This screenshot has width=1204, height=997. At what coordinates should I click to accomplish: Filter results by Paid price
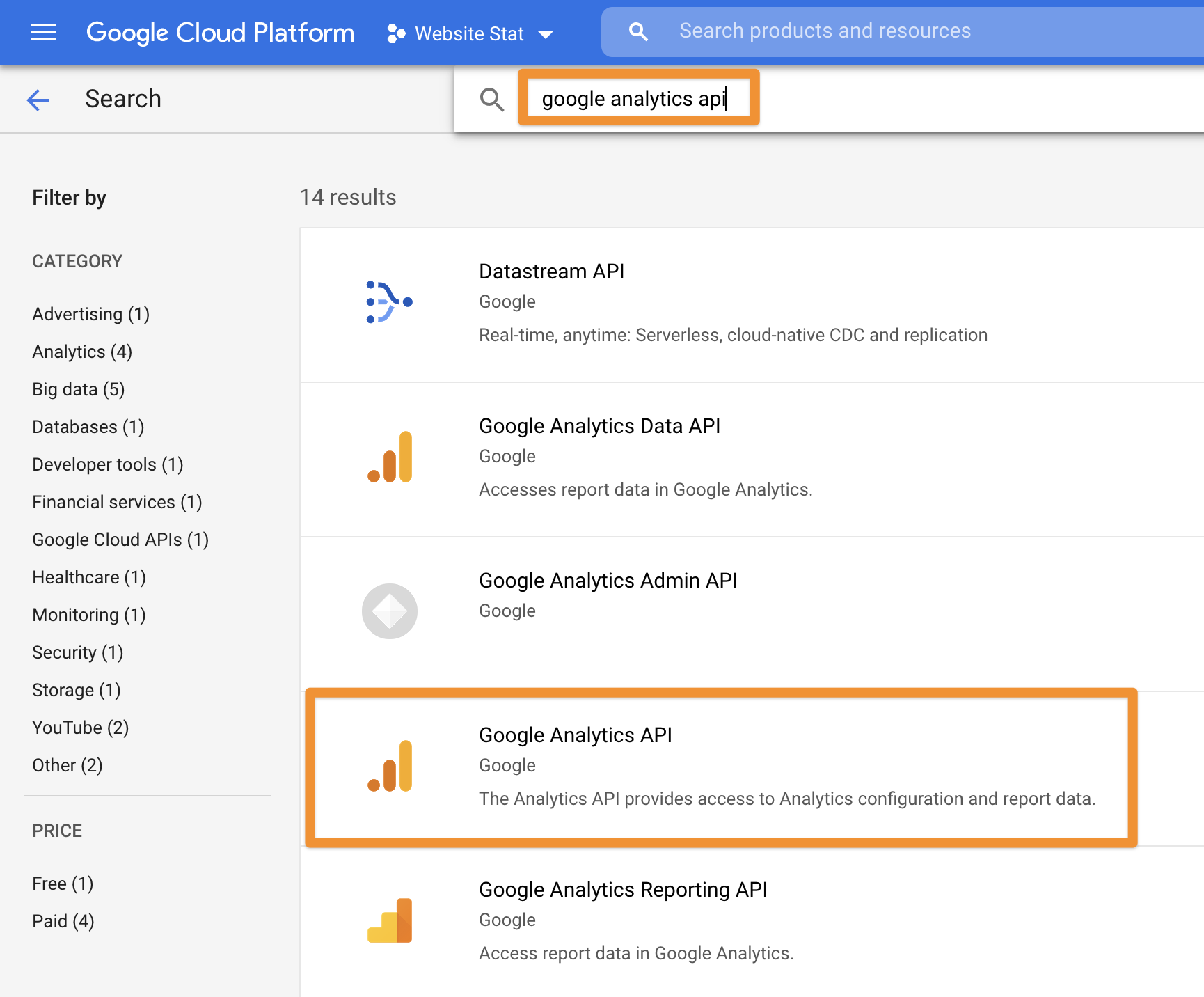click(x=63, y=920)
